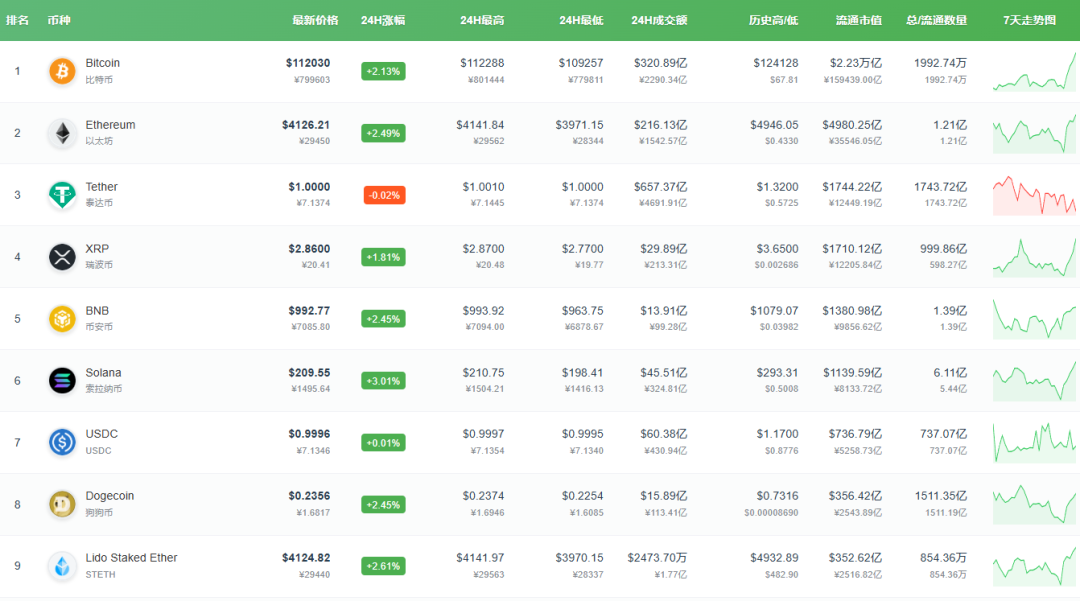Open the Ethereum name link
The height and width of the screenshot is (601, 1080).
110,125
